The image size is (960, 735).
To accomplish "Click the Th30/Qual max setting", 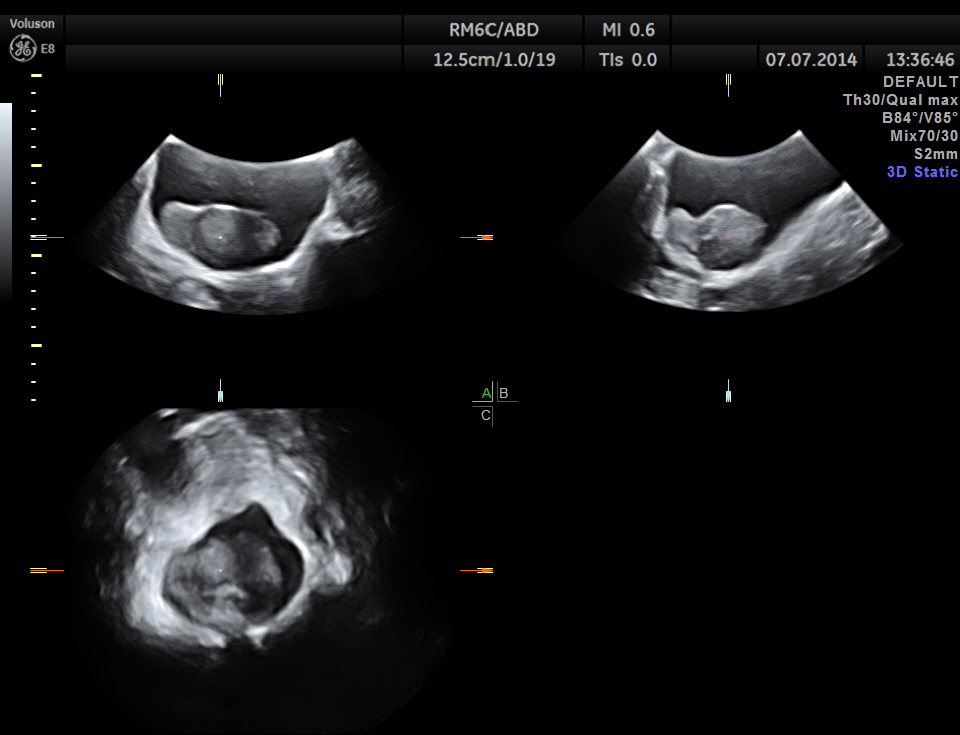I will click(x=900, y=100).
